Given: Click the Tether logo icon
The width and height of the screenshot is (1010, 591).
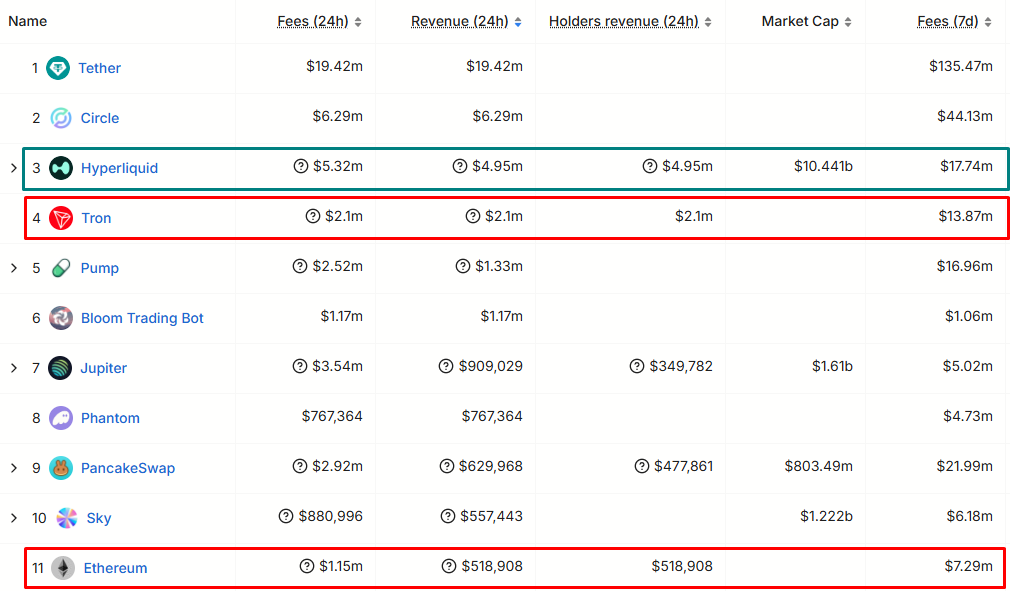Looking at the screenshot, I should click(58, 68).
